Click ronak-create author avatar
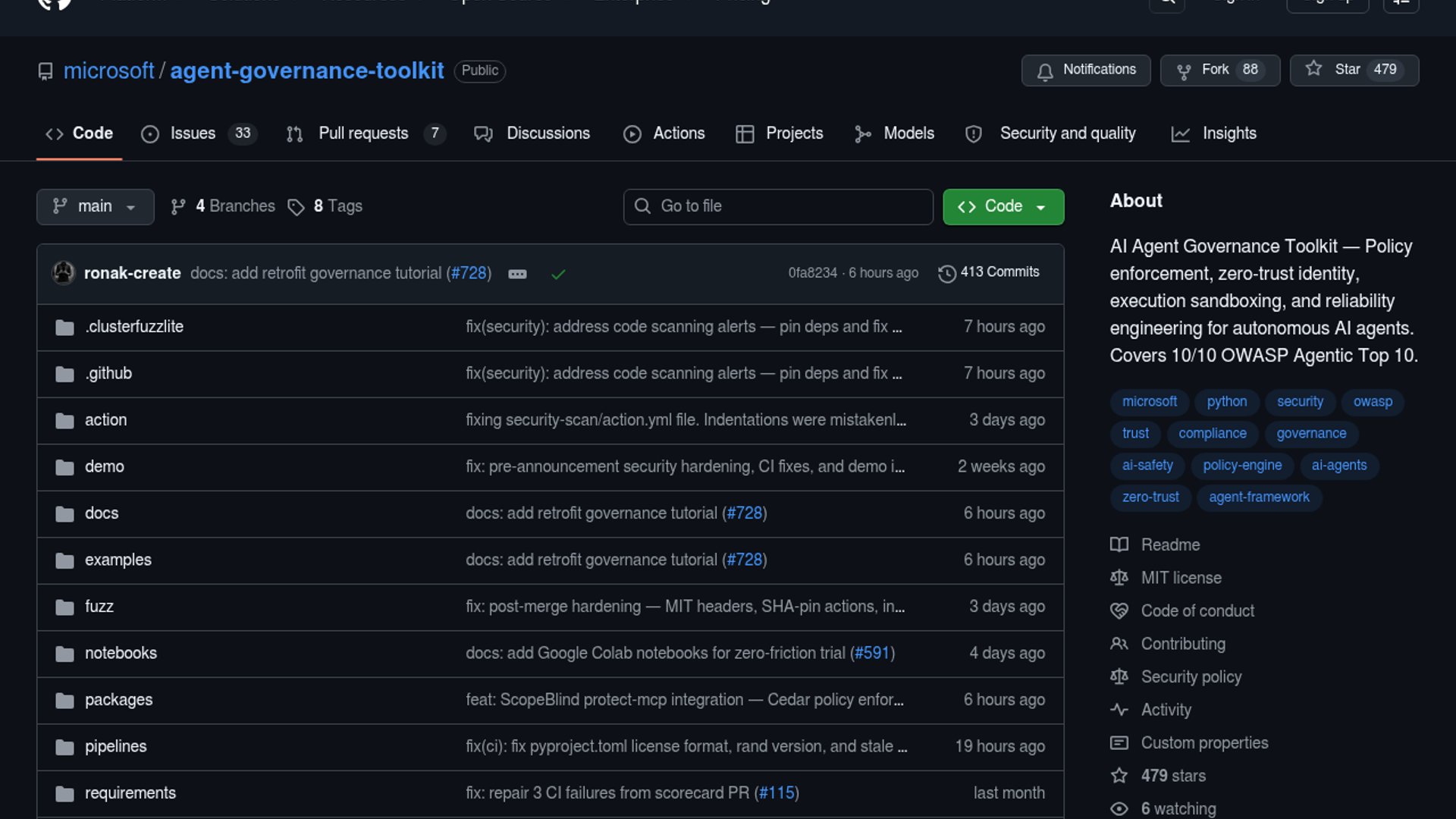 64,273
